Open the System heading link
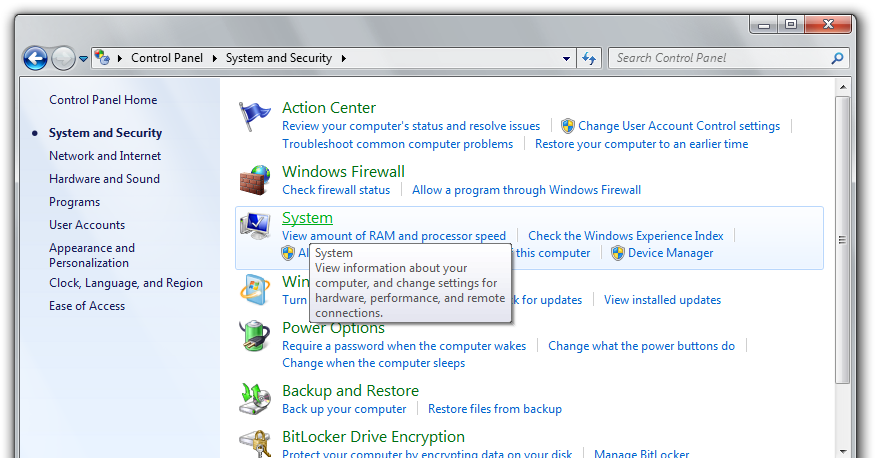 click(x=307, y=218)
